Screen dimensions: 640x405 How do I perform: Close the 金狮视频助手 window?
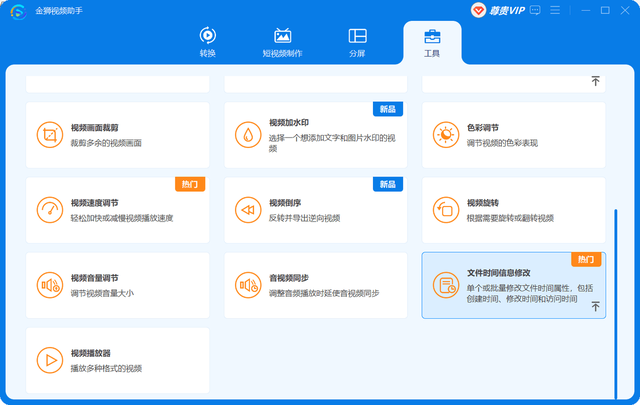(x=625, y=10)
